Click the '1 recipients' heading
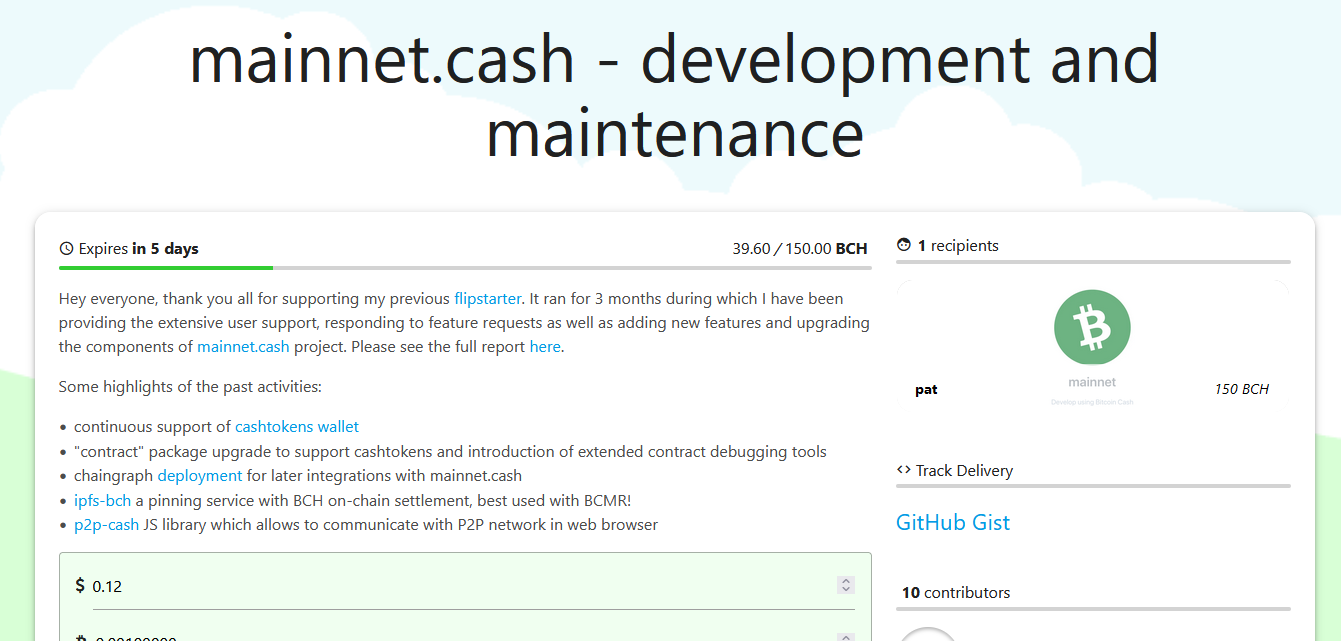 click(x=958, y=245)
